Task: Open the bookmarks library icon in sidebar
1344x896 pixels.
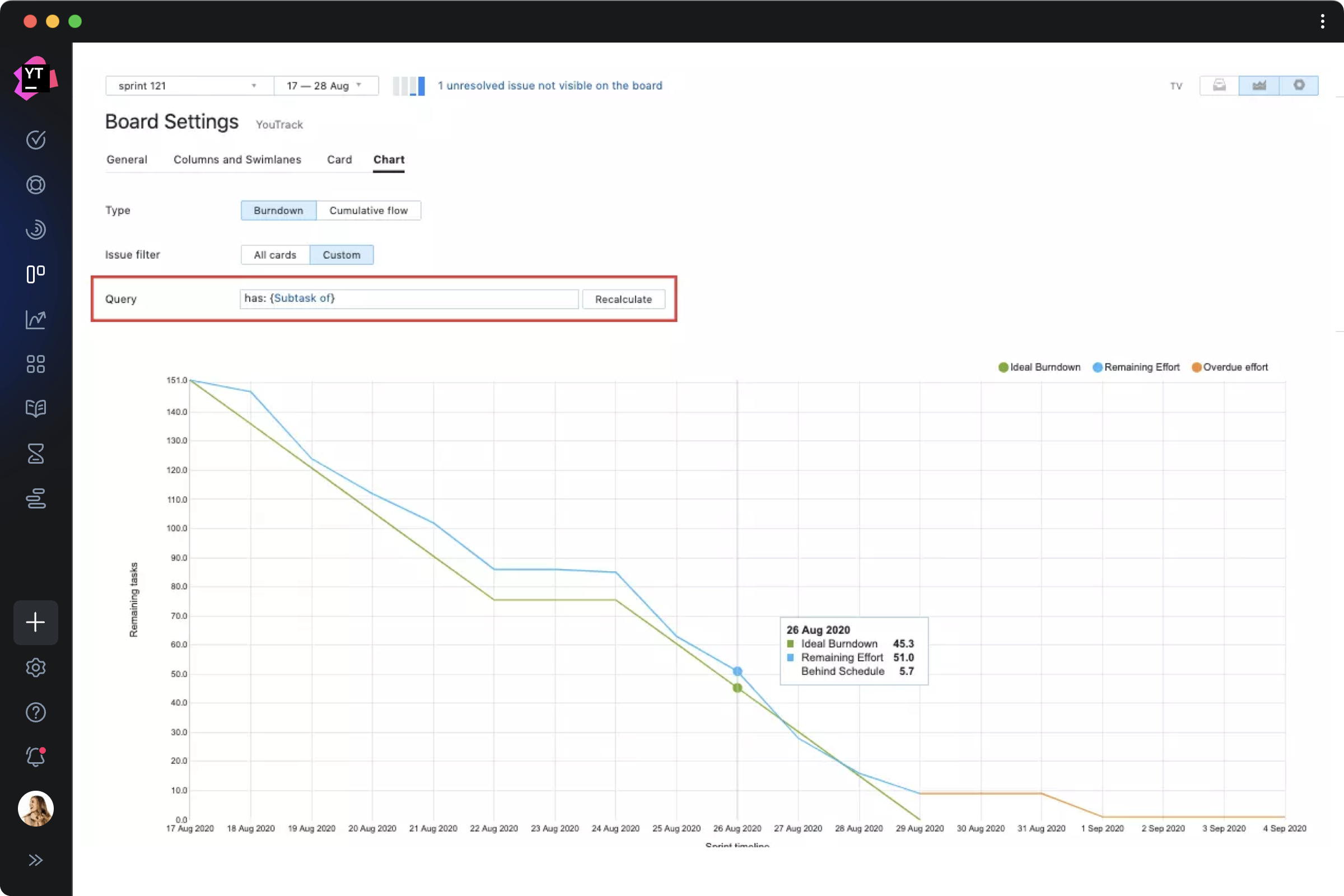Action: pos(36,409)
